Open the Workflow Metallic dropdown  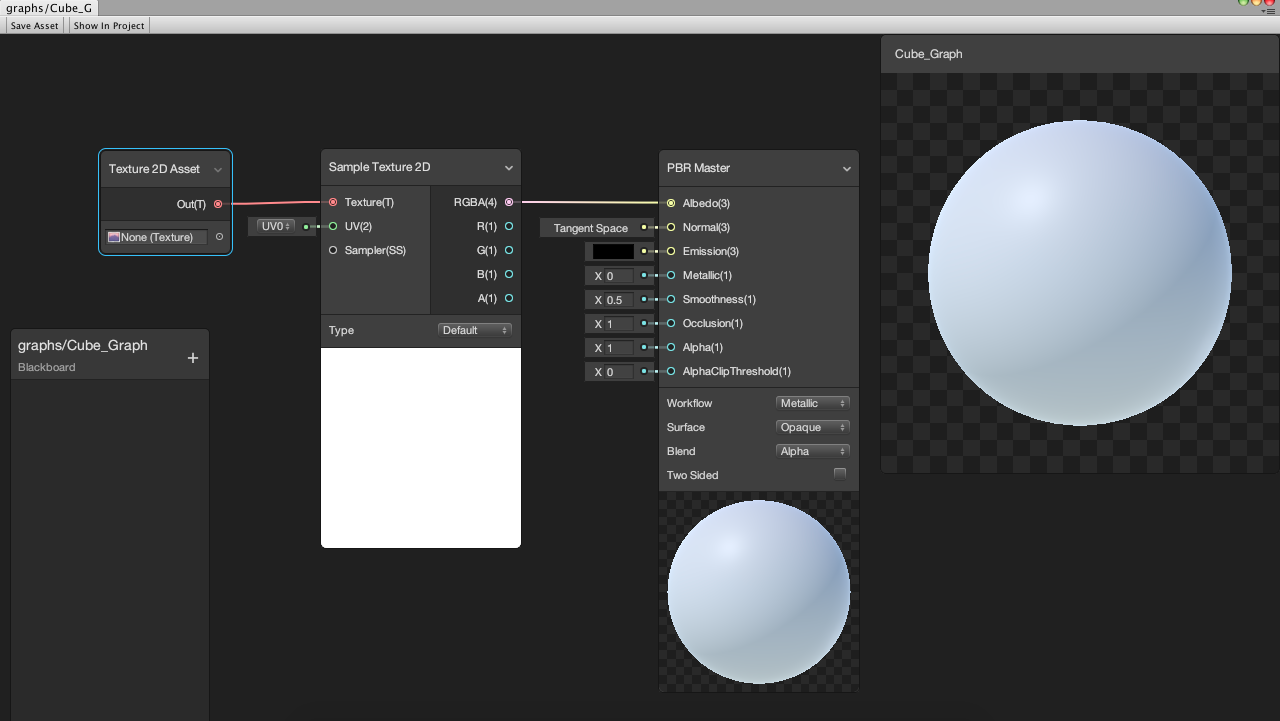(812, 403)
